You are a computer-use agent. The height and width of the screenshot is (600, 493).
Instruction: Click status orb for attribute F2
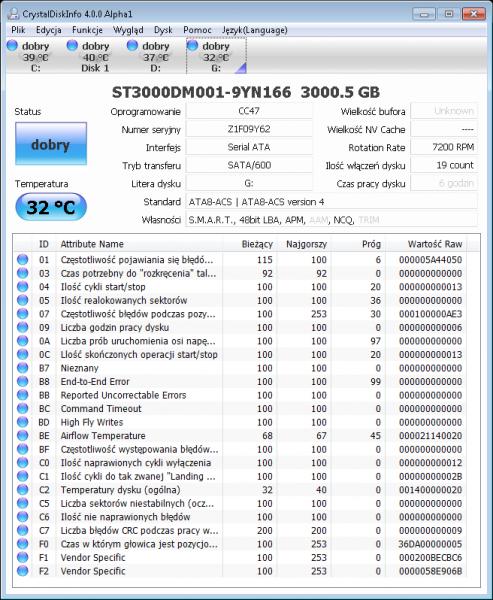tap(23, 570)
